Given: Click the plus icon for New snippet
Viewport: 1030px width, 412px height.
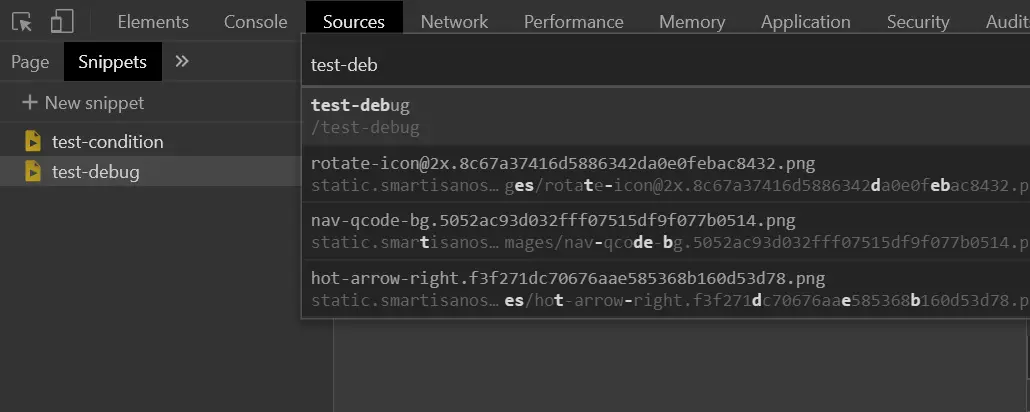Looking at the screenshot, I should pos(30,102).
